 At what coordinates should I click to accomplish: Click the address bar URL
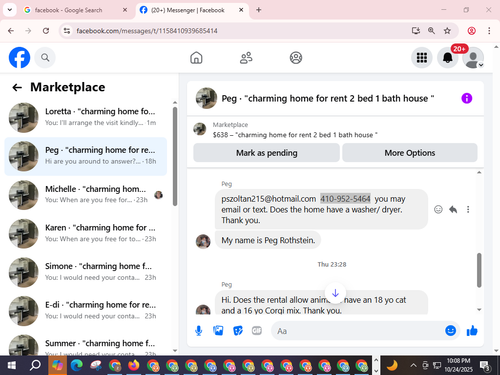point(147,31)
